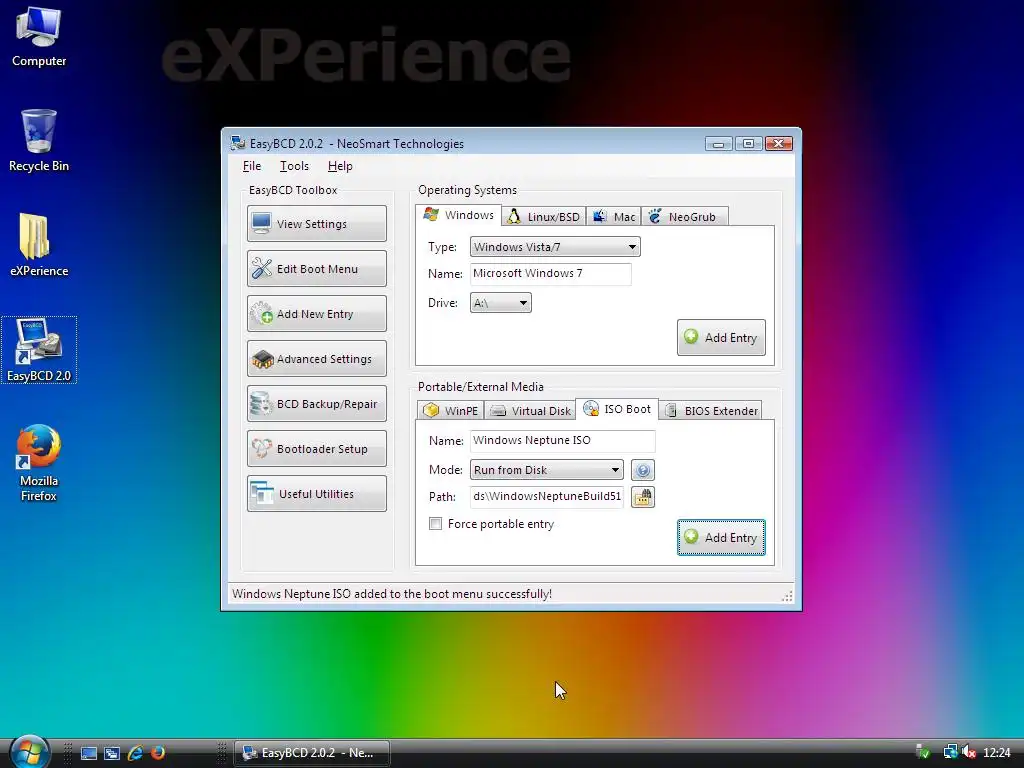
Task: Click the Windows Start orb
Action: [29, 751]
